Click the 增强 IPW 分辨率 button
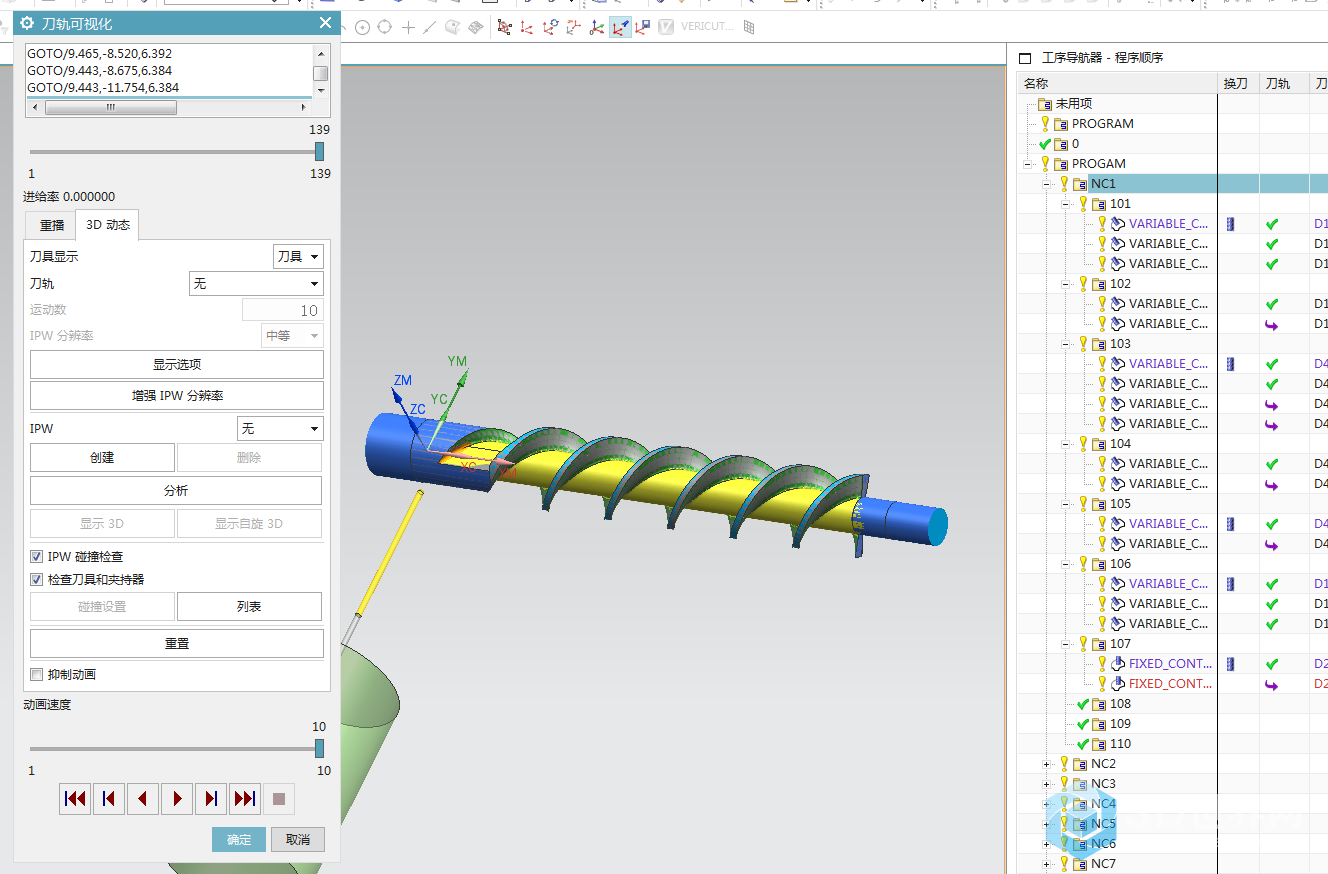Image resolution: width=1328 pixels, height=874 pixels. [x=177, y=396]
